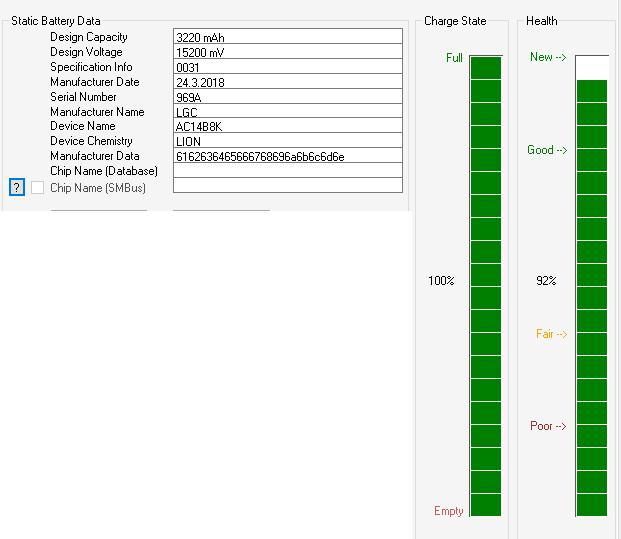Click the question mark help button
Screen dimensions: 621x539
[17, 187]
